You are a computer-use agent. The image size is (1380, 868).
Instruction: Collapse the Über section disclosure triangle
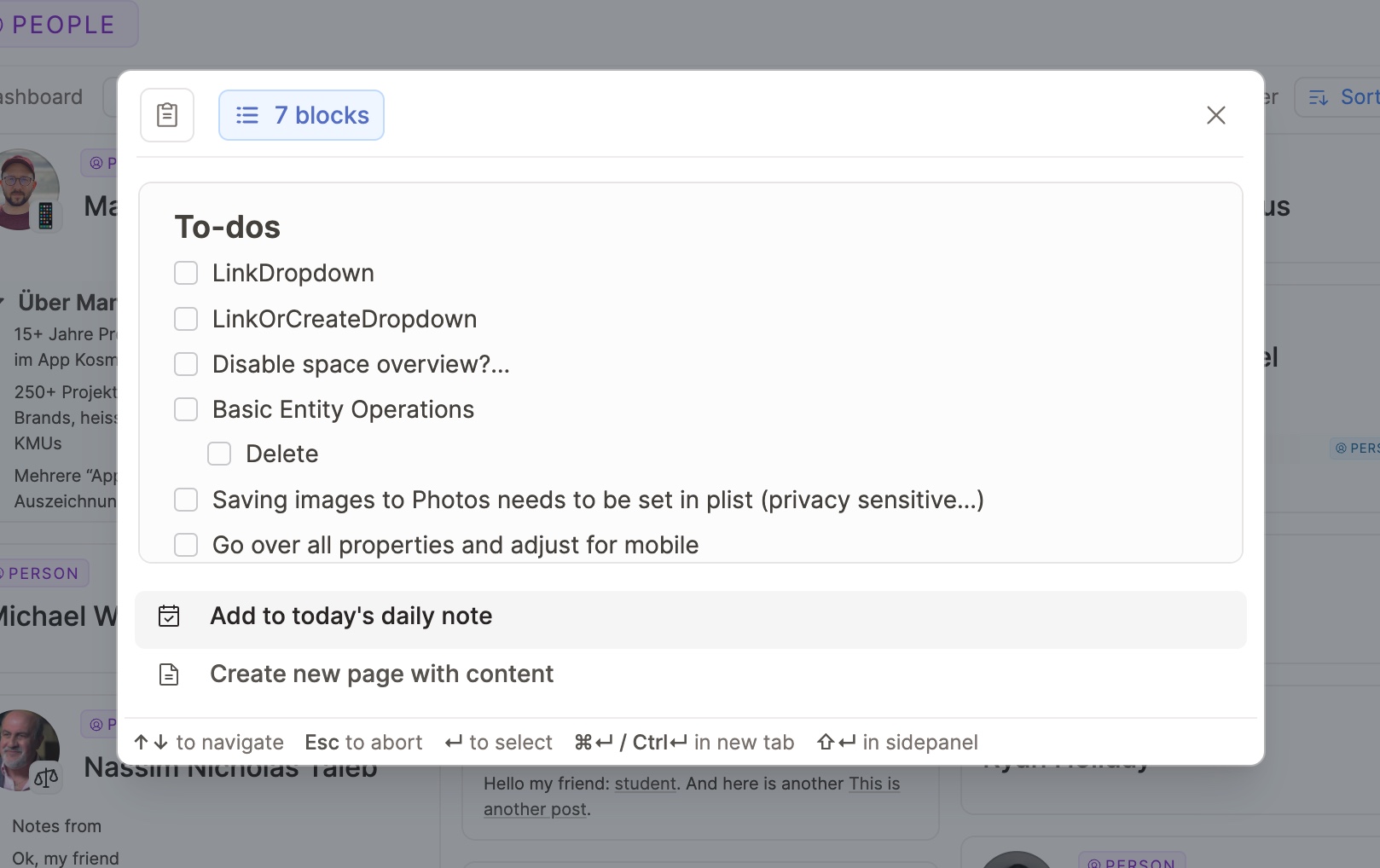3,302
